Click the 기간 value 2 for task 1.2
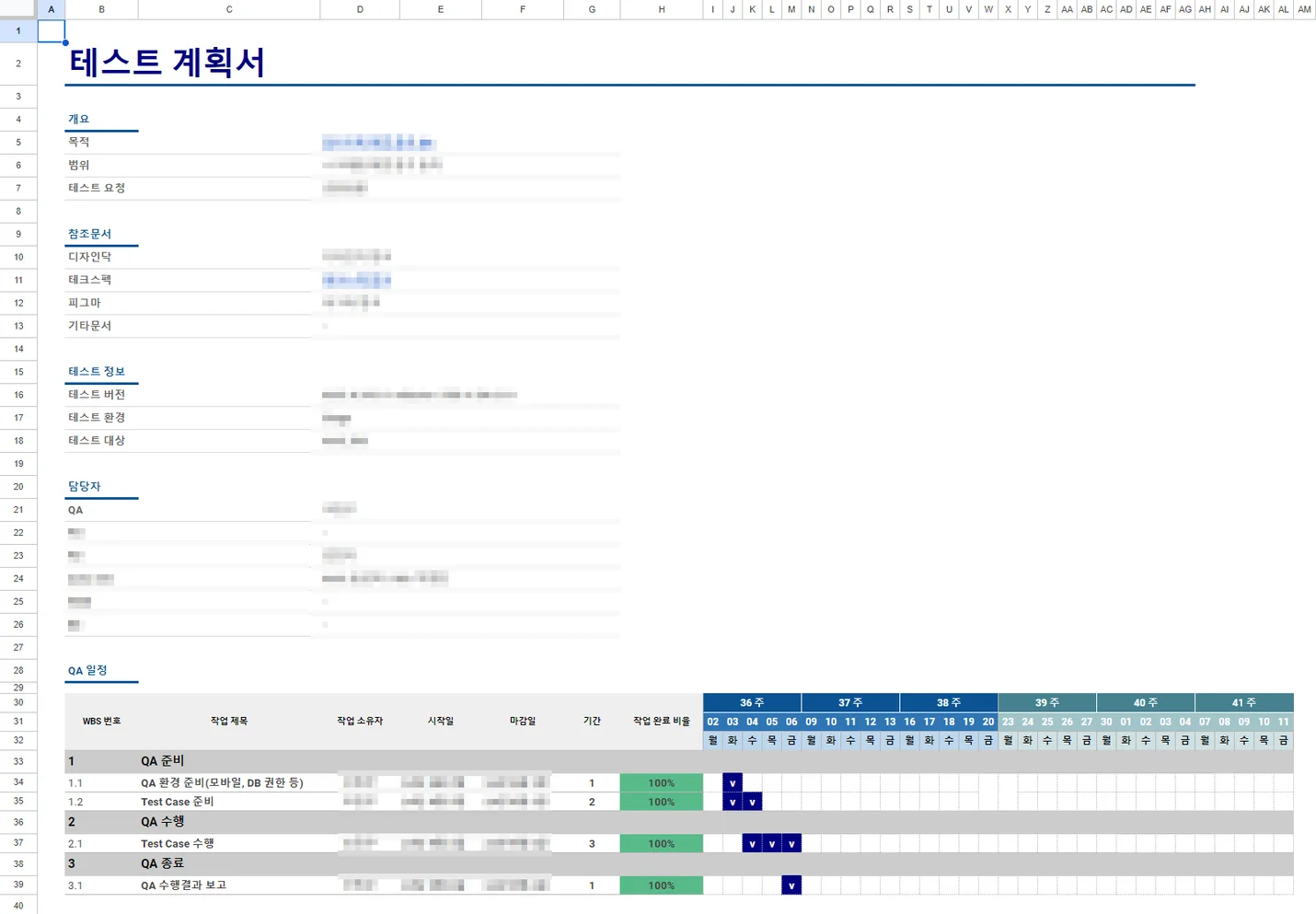The image size is (1316, 914). click(x=592, y=802)
